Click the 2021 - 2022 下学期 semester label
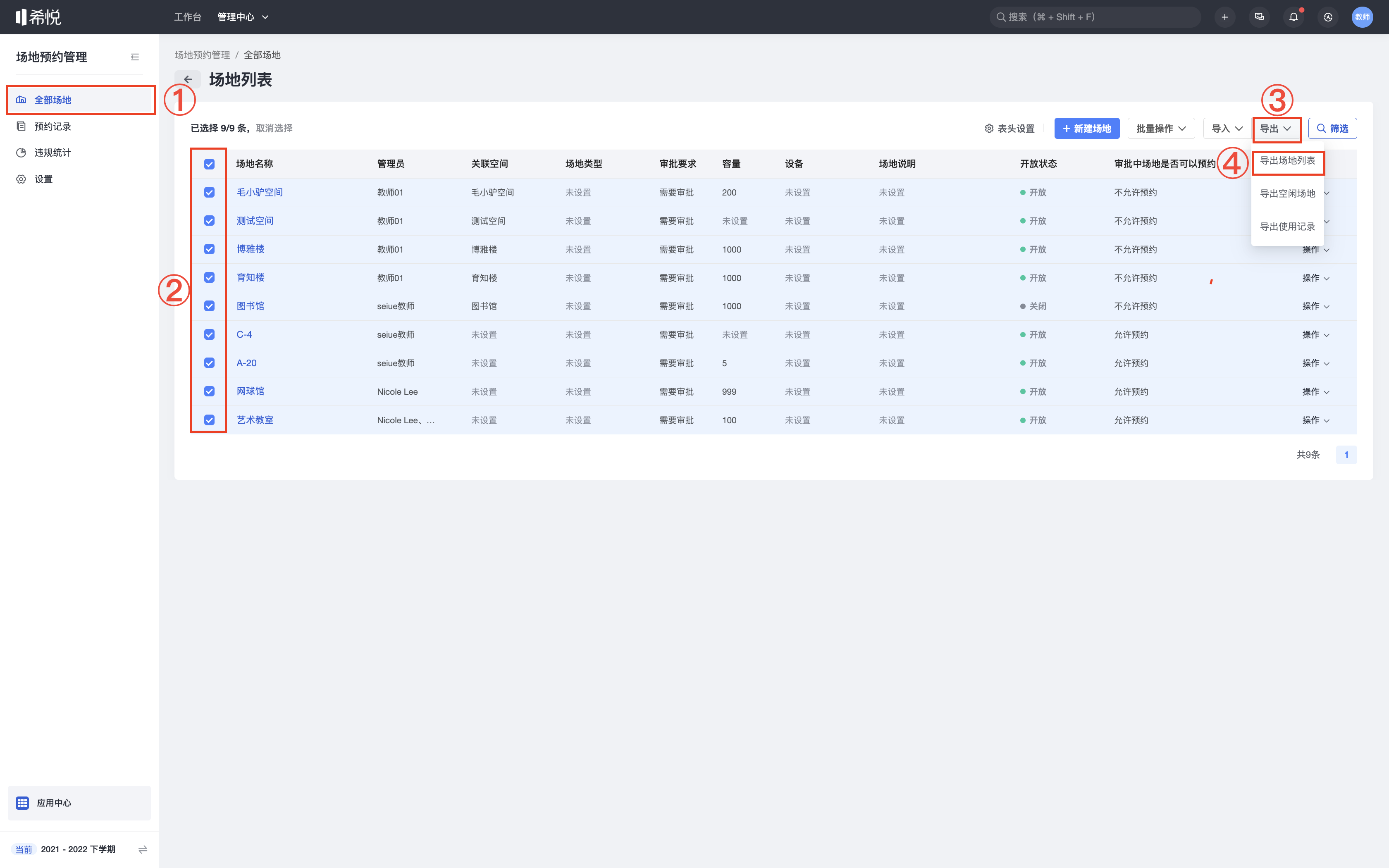The width and height of the screenshot is (1389, 868). (x=78, y=849)
